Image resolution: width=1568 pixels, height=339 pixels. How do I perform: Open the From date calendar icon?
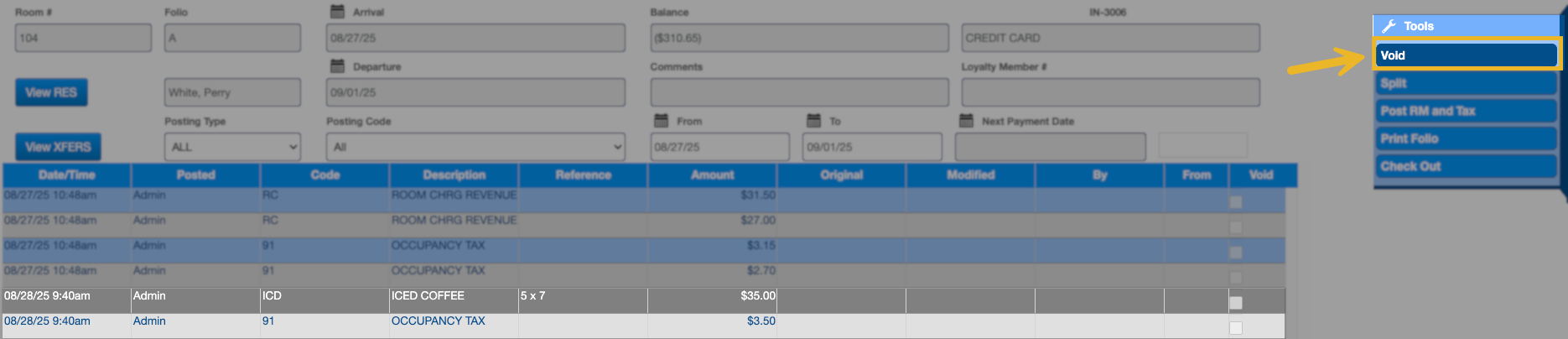661,121
